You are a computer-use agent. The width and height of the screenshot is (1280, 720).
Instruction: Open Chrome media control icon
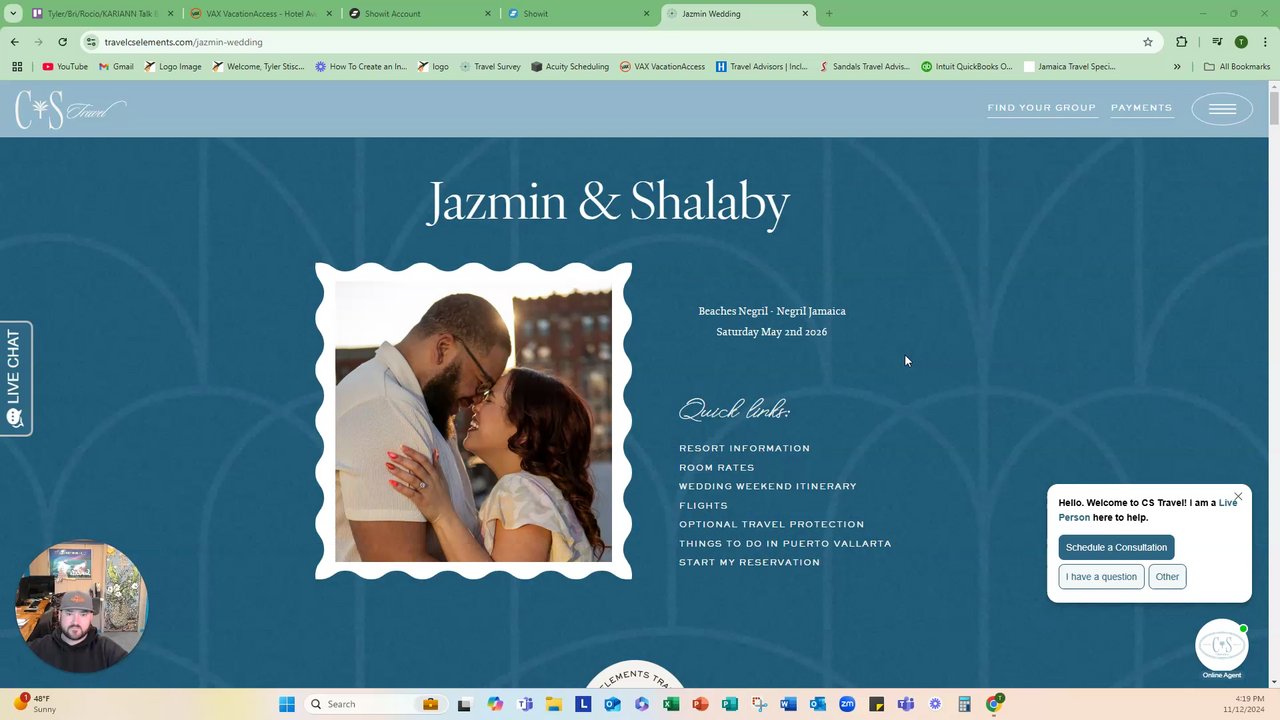click(x=1217, y=42)
